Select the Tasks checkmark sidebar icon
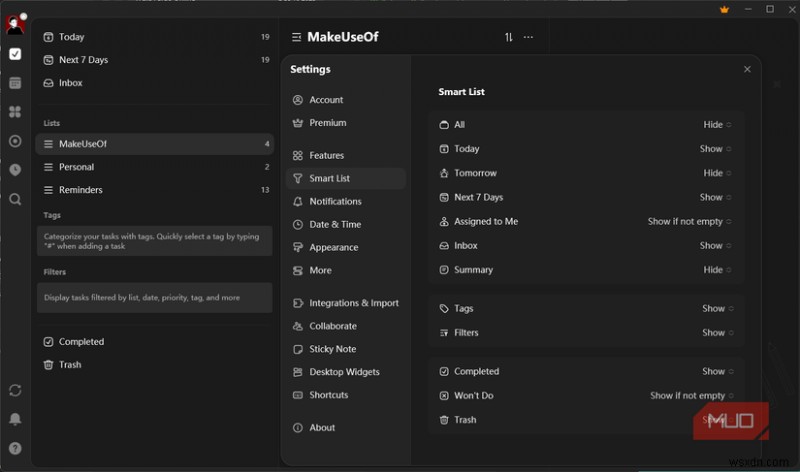Viewport: 800px width, 472px height. click(x=15, y=54)
